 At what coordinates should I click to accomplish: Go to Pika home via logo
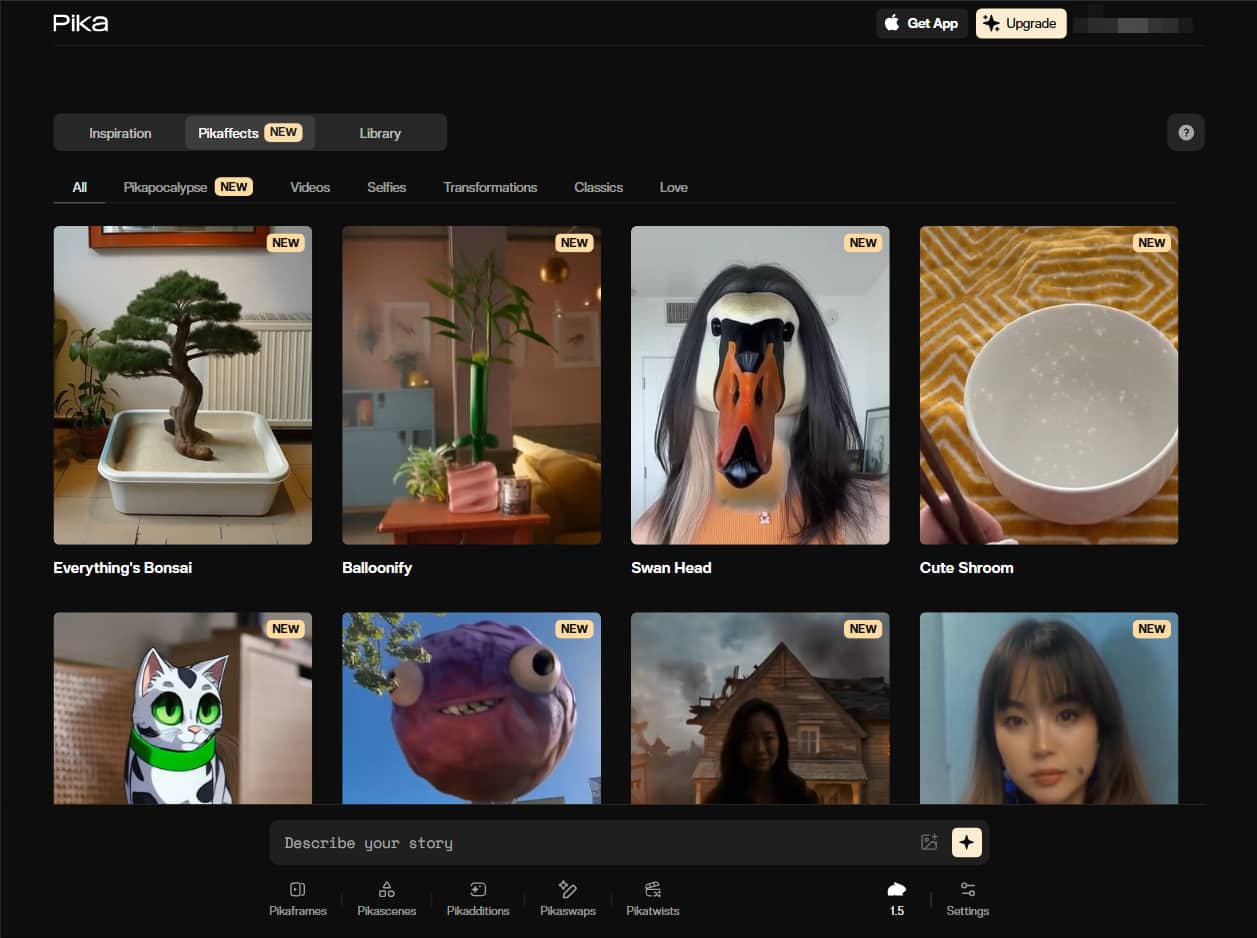pyautogui.click(x=81, y=23)
